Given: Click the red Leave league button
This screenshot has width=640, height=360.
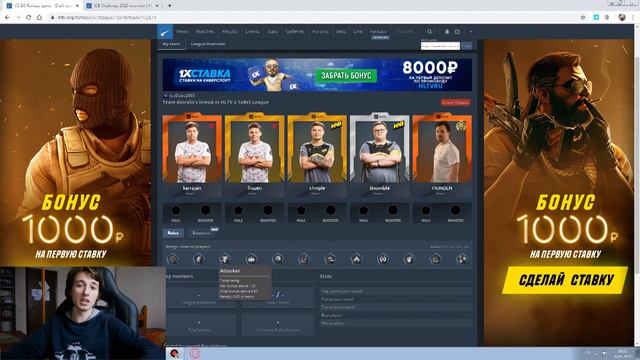Looking at the screenshot, I should [455, 102].
